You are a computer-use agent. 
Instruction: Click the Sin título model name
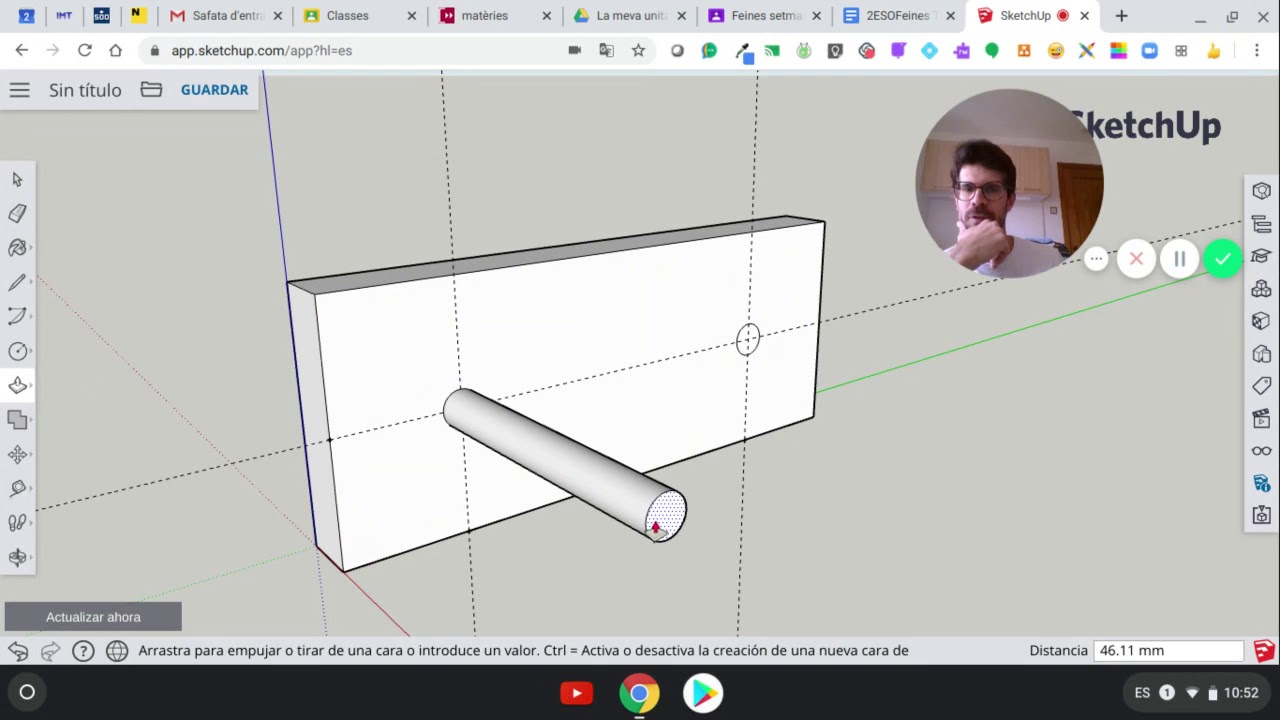coord(85,90)
